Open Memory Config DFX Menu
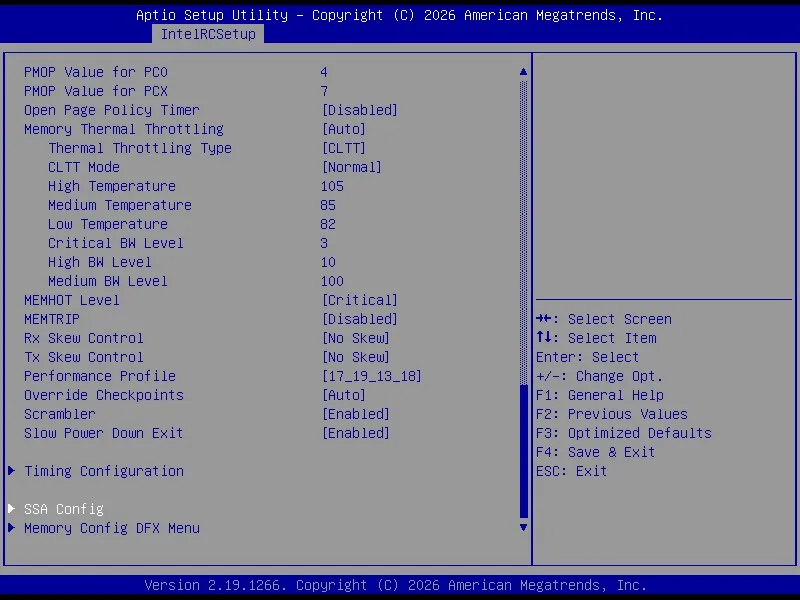800x600 pixels. (x=112, y=528)
